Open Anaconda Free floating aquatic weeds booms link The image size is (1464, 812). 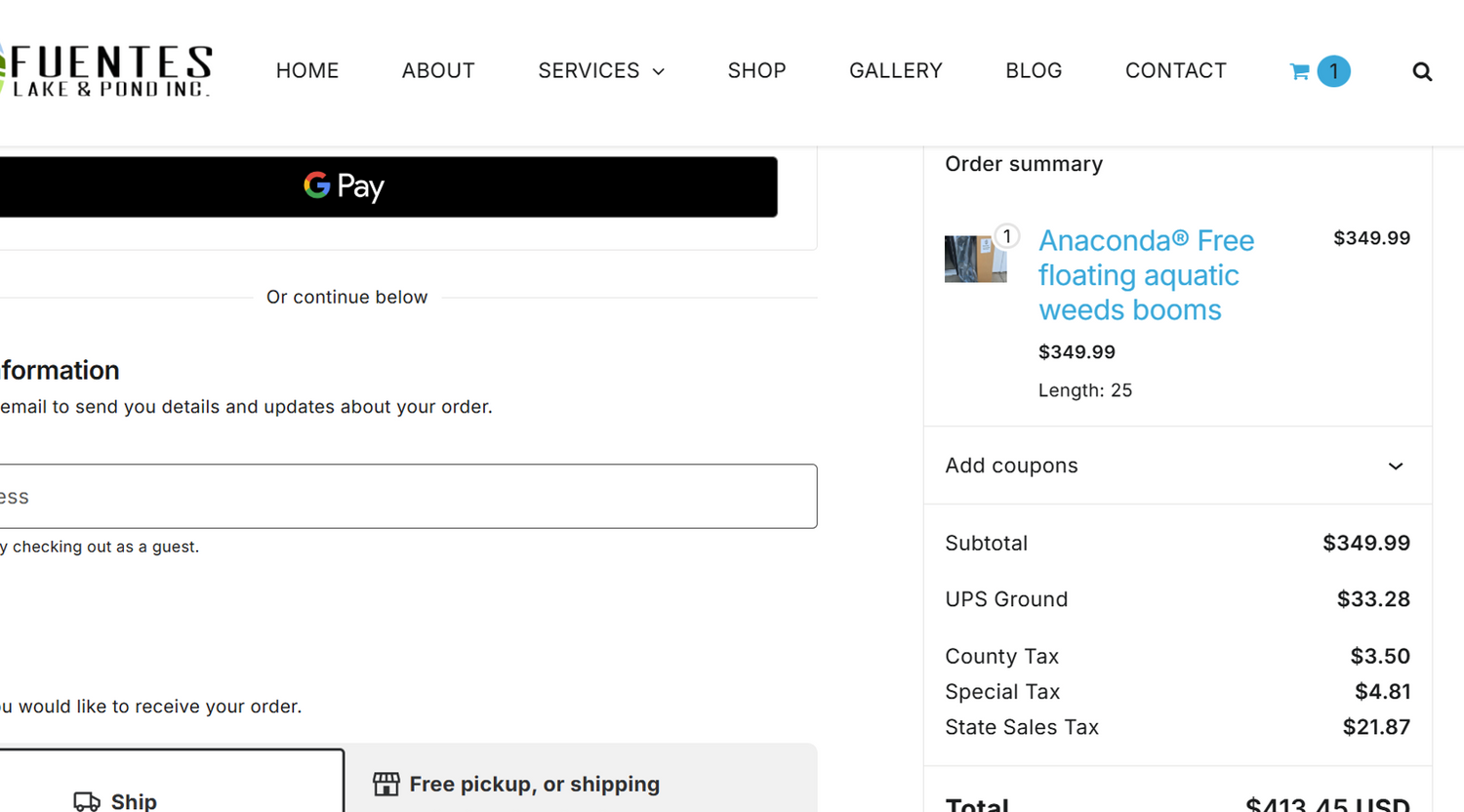click(1146, 274)
